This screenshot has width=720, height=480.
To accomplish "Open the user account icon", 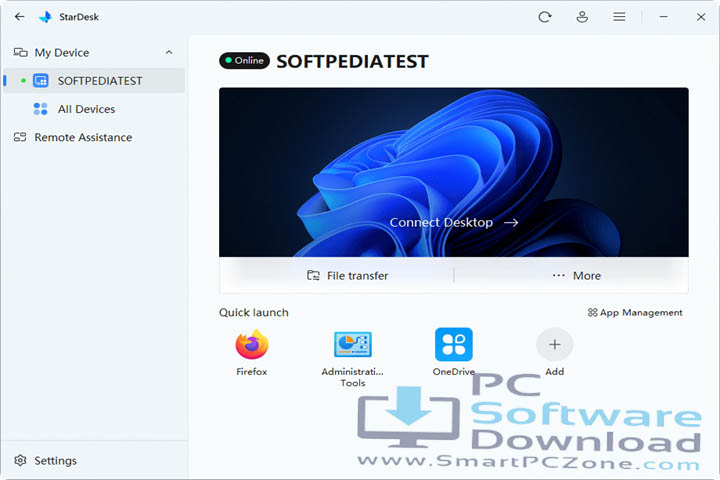I will (x=582, y=17).
